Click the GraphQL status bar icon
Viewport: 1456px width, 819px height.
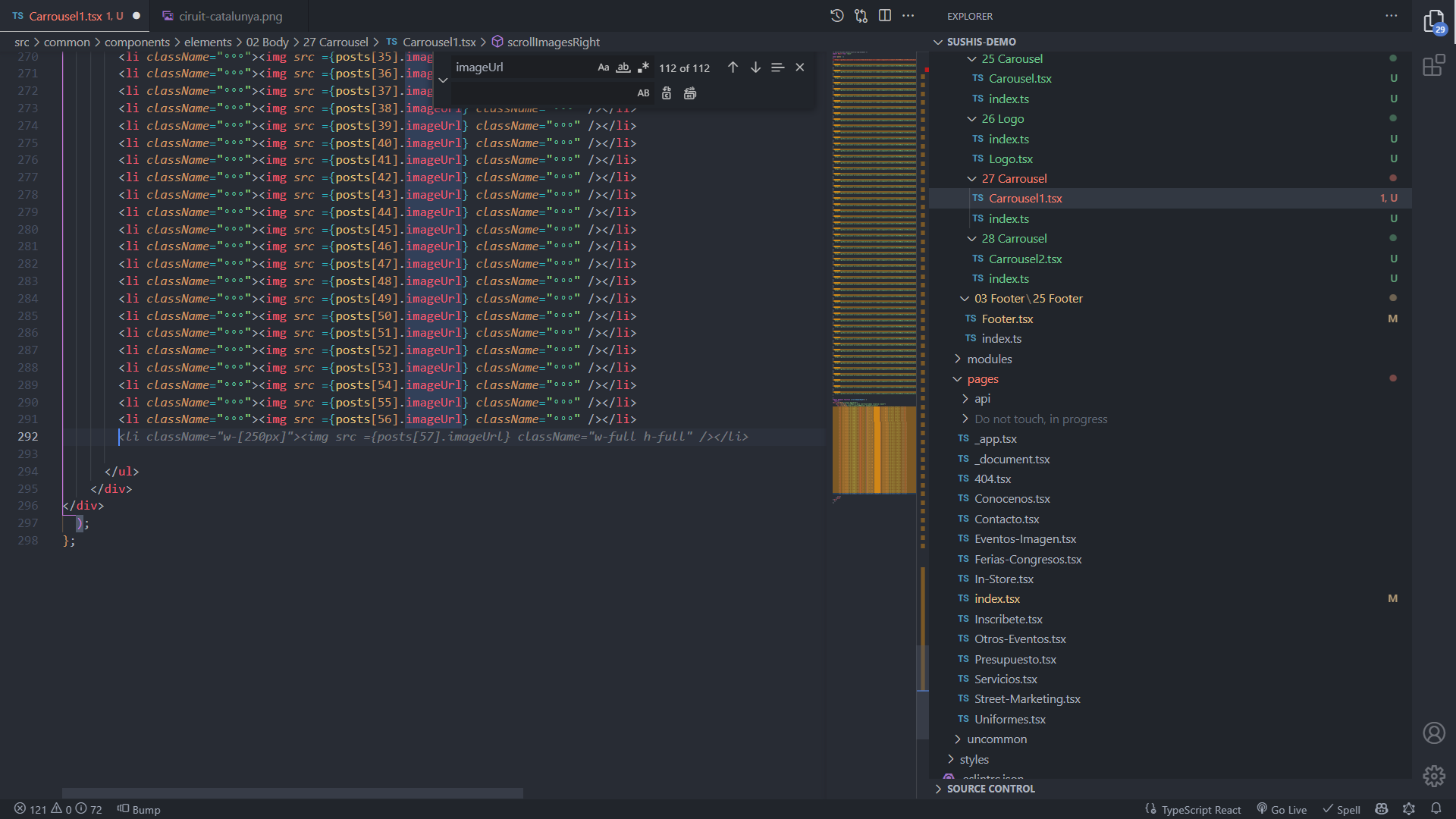point(1409,809)
